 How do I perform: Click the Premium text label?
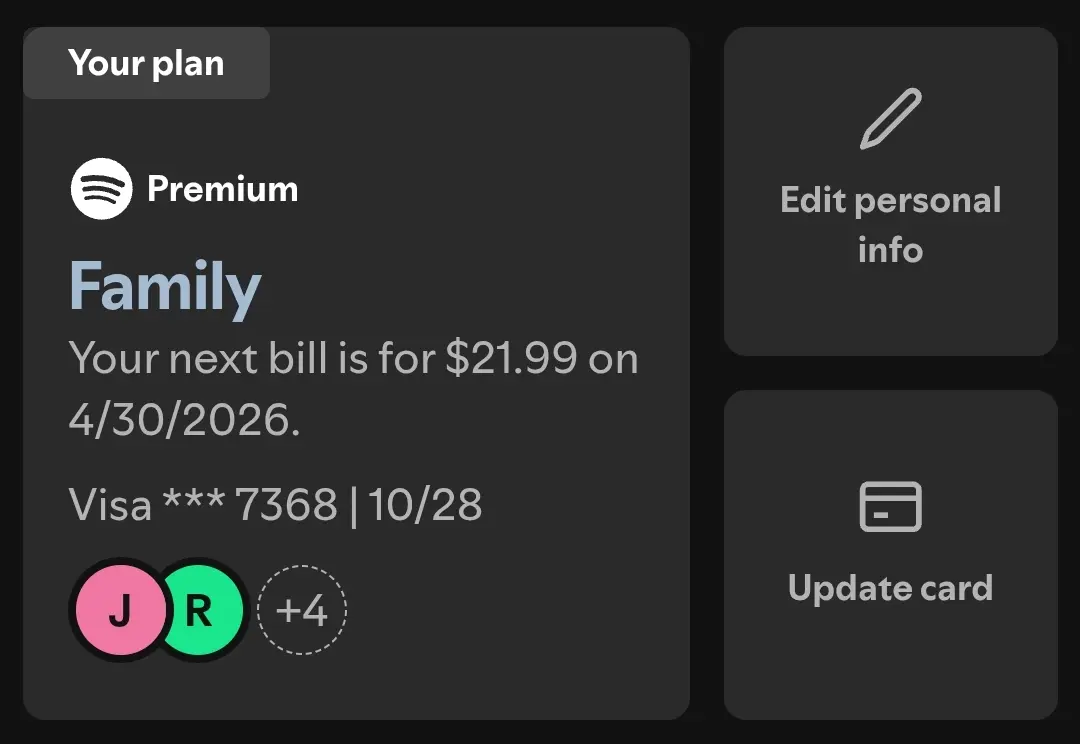click(222, 189)
